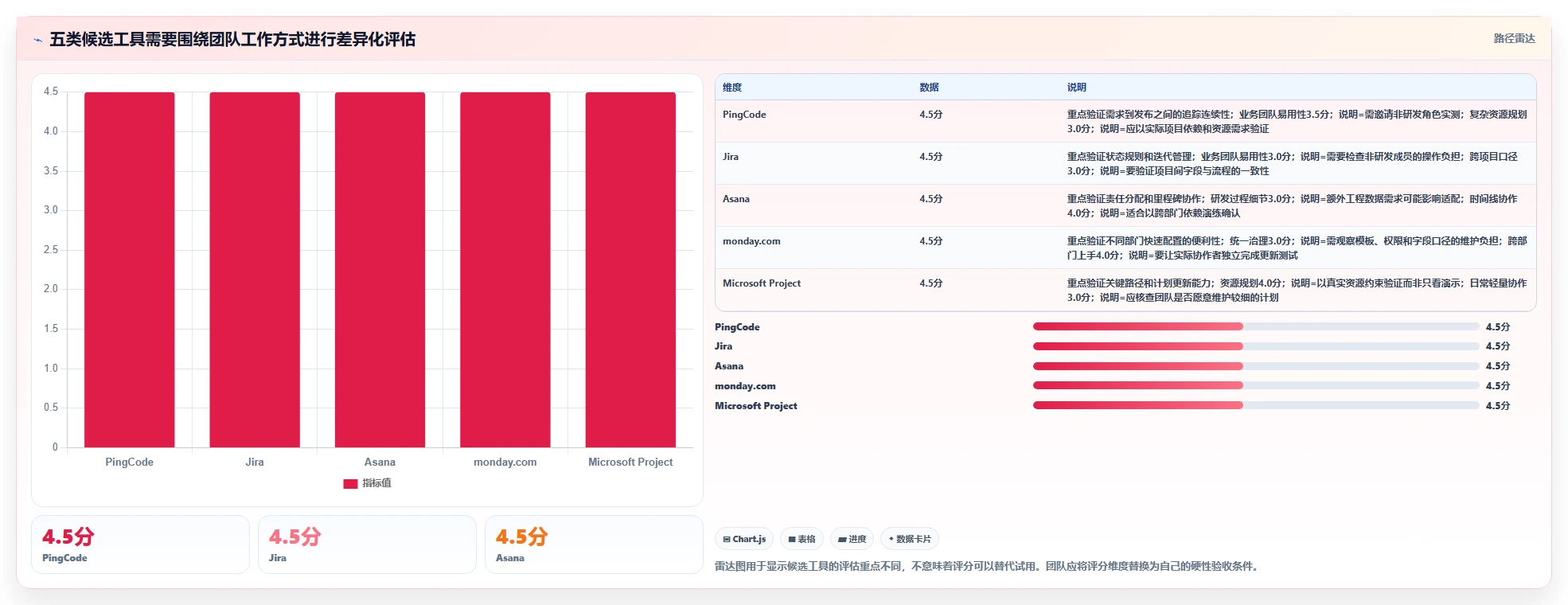
Task: Click the Microsoft Project progress bar
Action: (x=1256, y=405)
